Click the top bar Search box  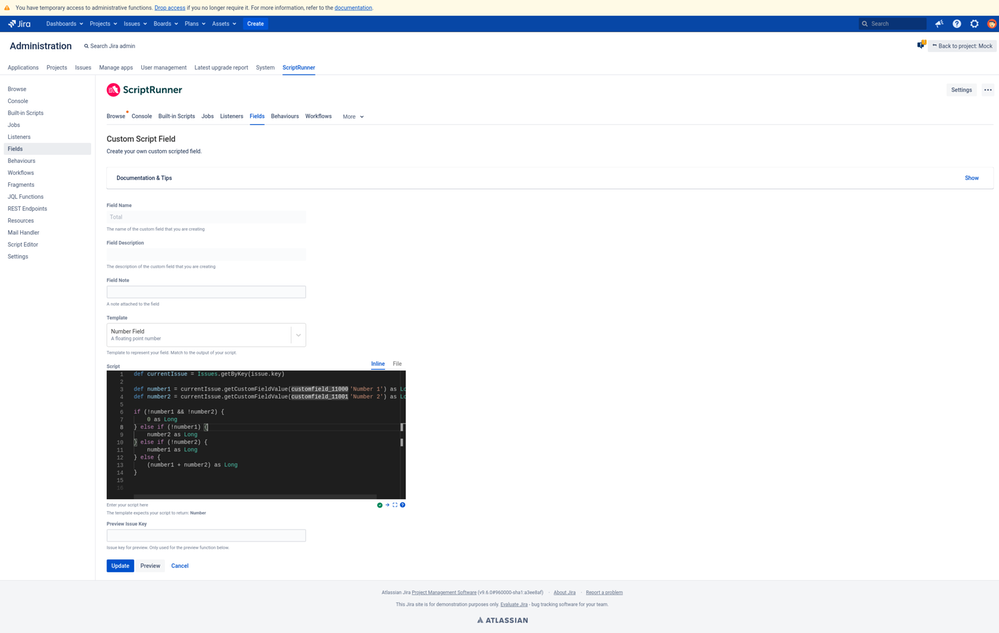[893, 24]
